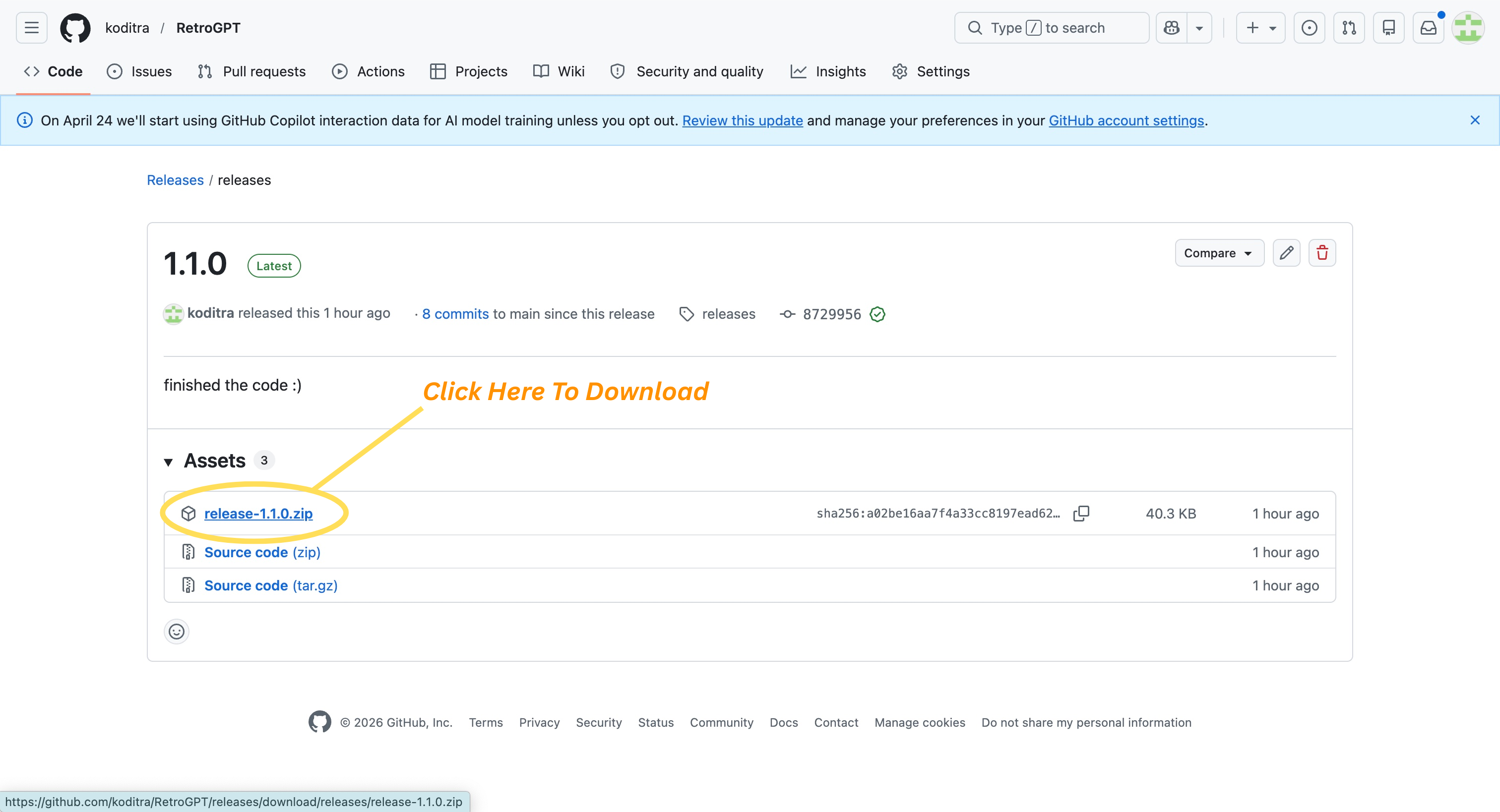Copy the sha256 checksum to clipboard
This screenshot has height=812, width=1500.
click(1081, 514)
